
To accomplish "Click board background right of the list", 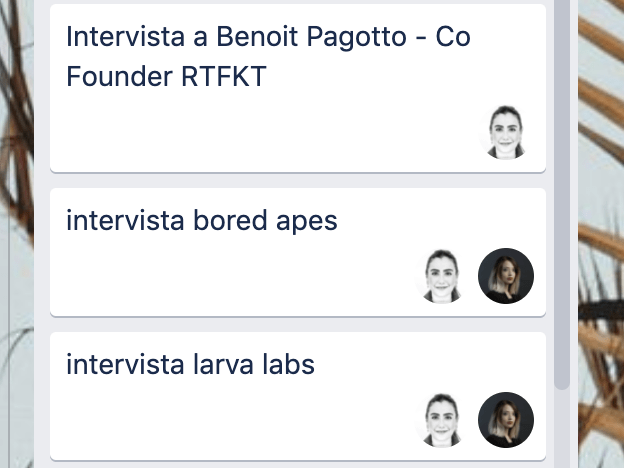I will 601,234.
